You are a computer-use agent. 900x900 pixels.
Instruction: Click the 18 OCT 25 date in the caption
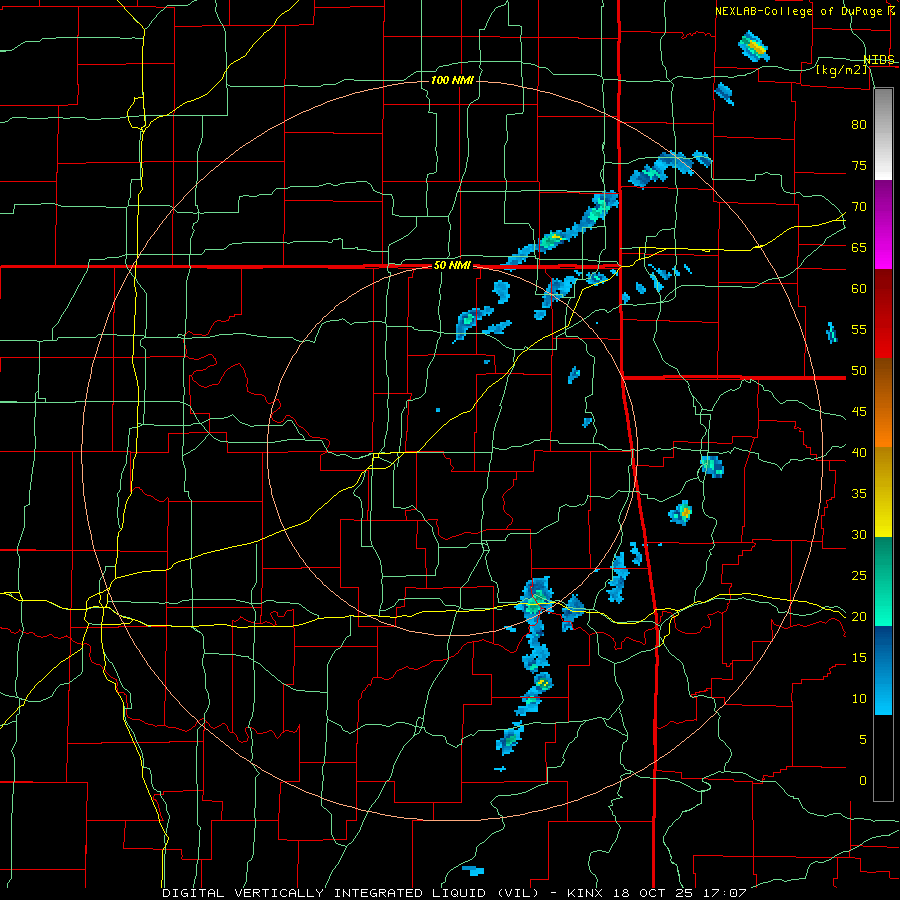(655, 893)
